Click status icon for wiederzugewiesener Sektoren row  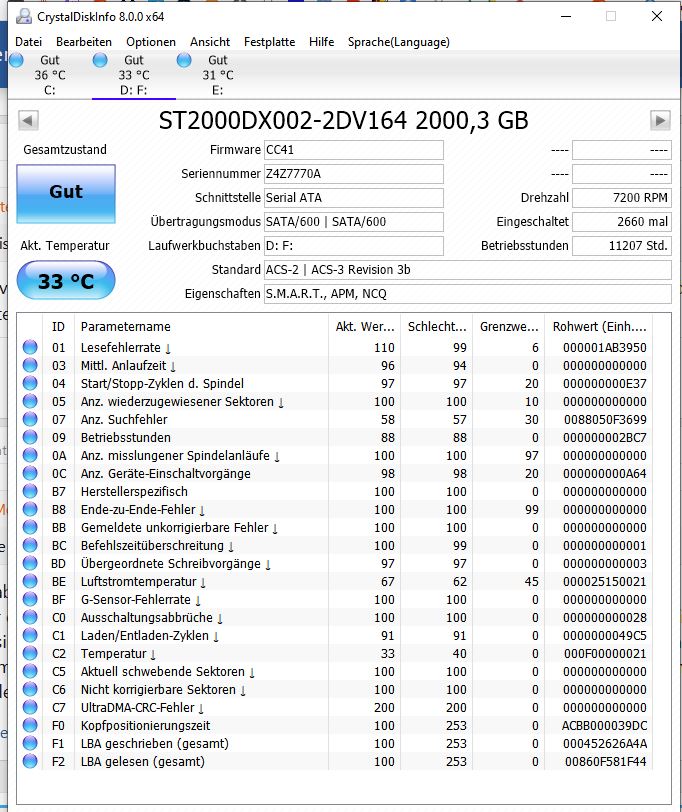click(30, 401)
